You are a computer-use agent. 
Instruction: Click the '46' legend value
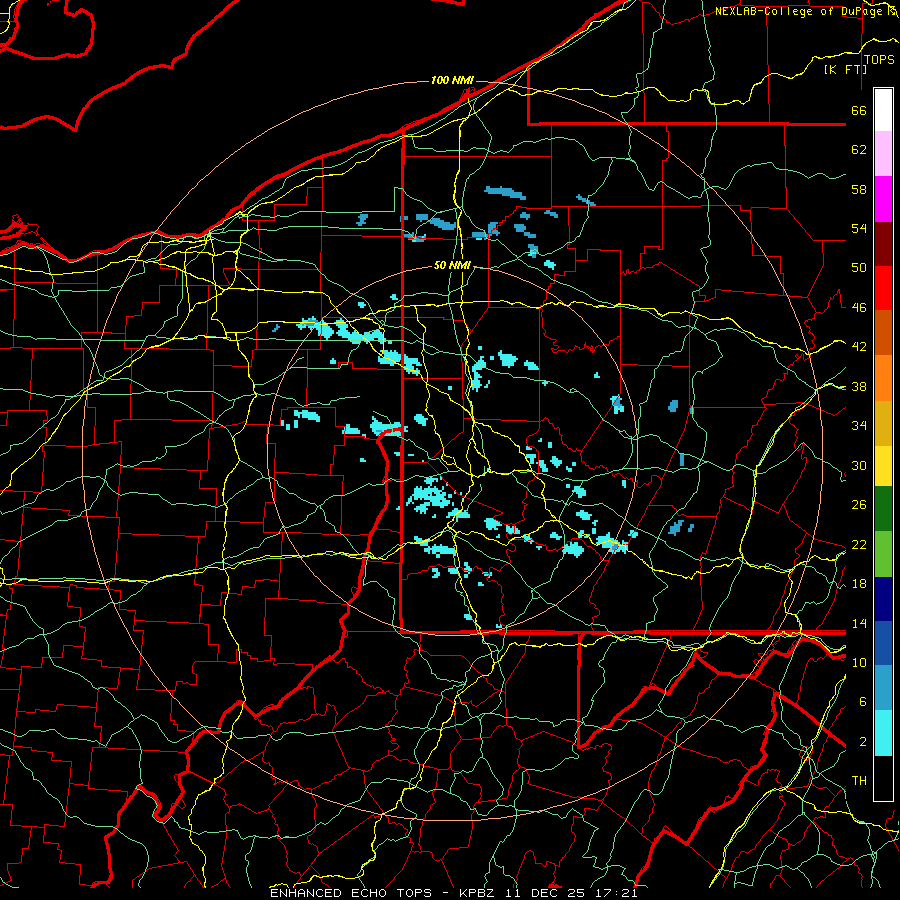click(859, 308)
